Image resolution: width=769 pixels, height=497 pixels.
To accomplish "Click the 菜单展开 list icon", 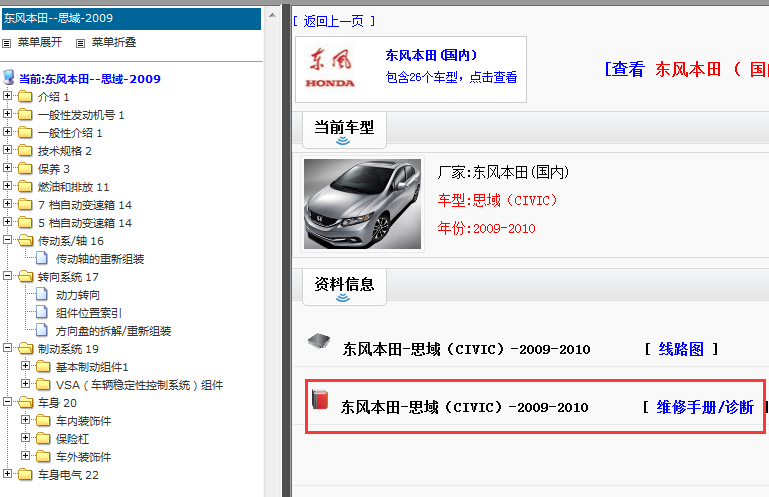I will point(6,43).
